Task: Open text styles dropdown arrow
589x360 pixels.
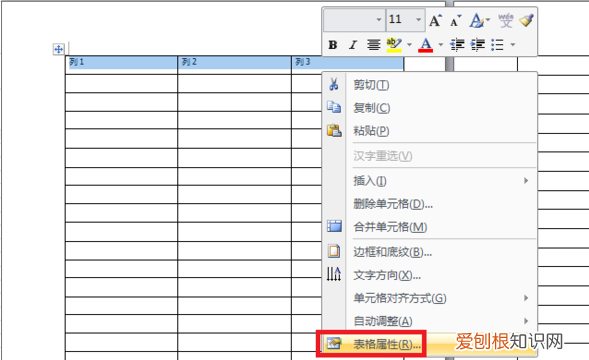Action: click(x=488, y=20)
